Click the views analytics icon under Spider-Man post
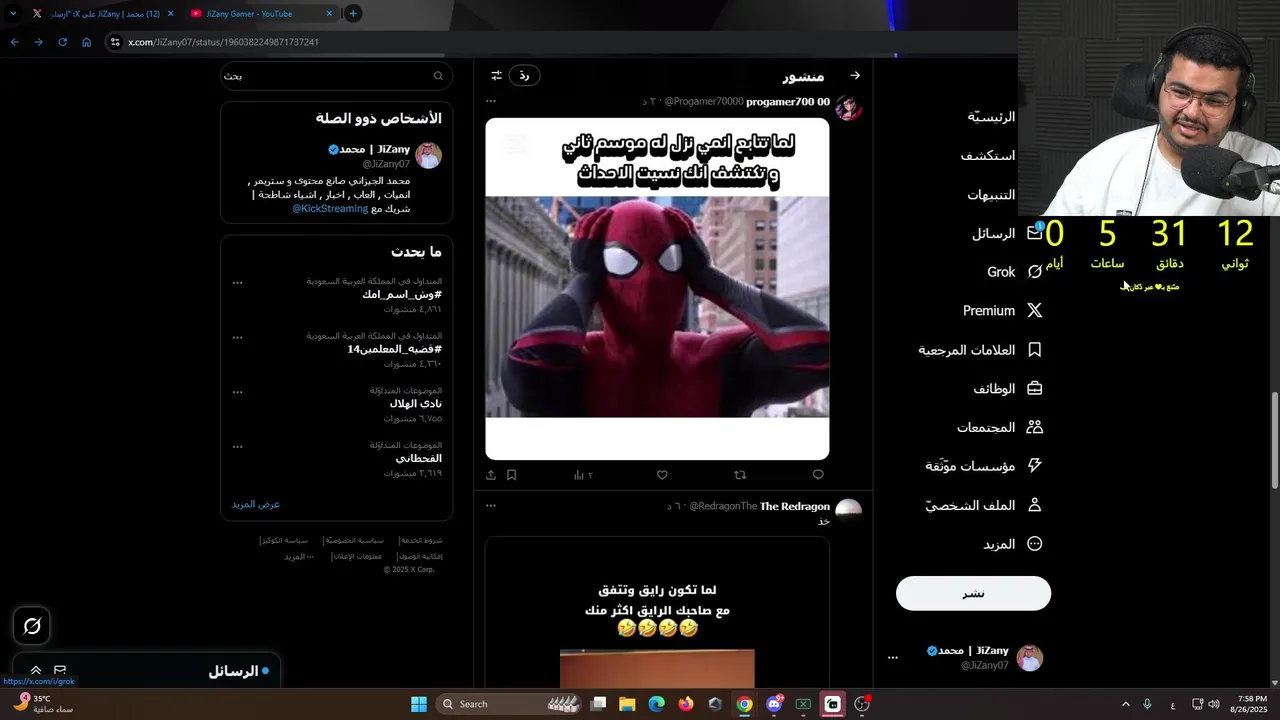Screen dimensions: 1280x720 point(579,475)
